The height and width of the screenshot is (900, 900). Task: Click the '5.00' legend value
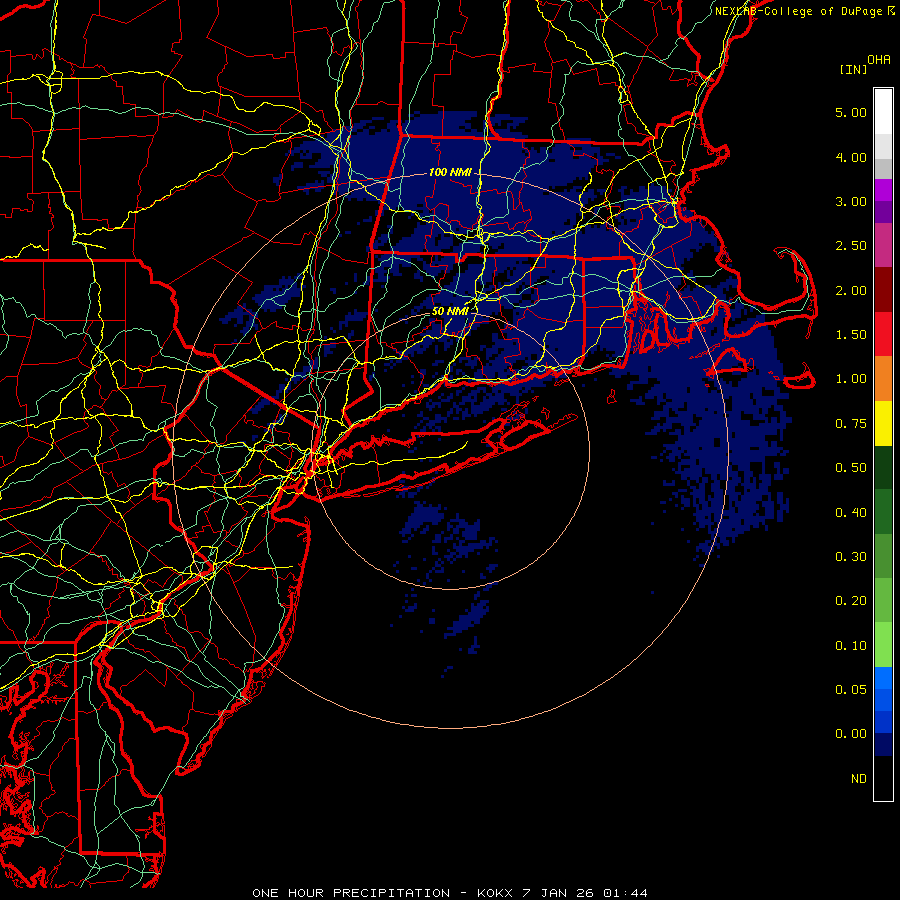click(851, 112)
